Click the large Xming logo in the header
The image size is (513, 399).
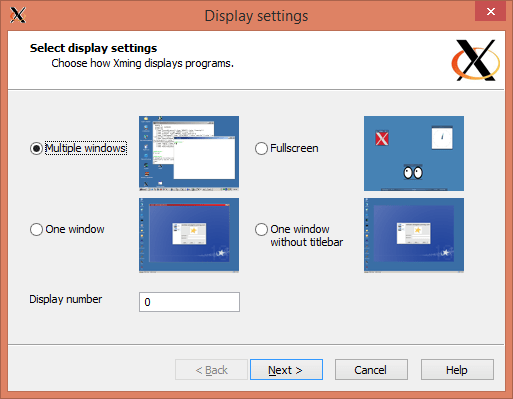(x=476, y=60)
